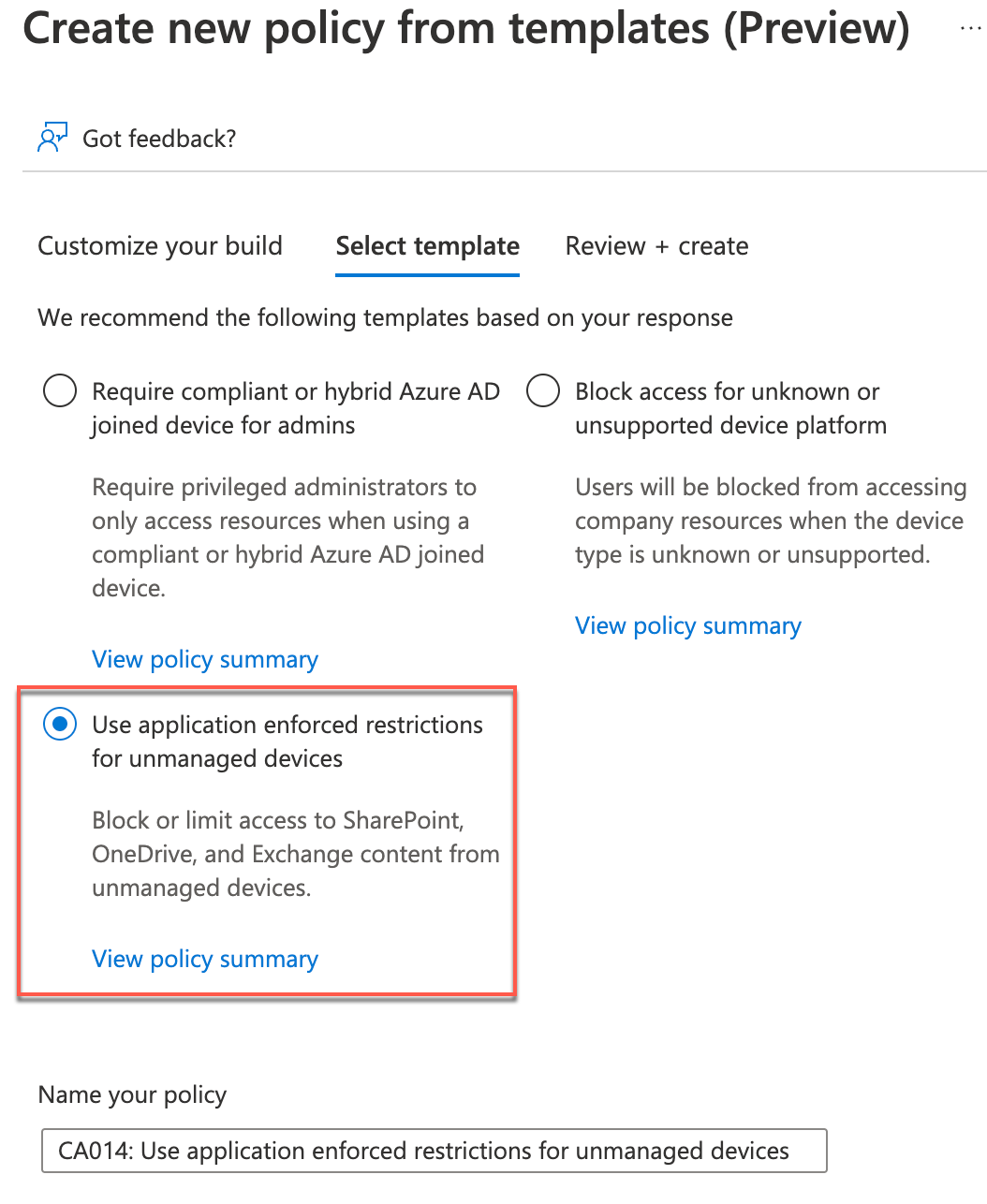View policy summary for unsupported platform template
987x1204 pixels.
click(688, 625)
